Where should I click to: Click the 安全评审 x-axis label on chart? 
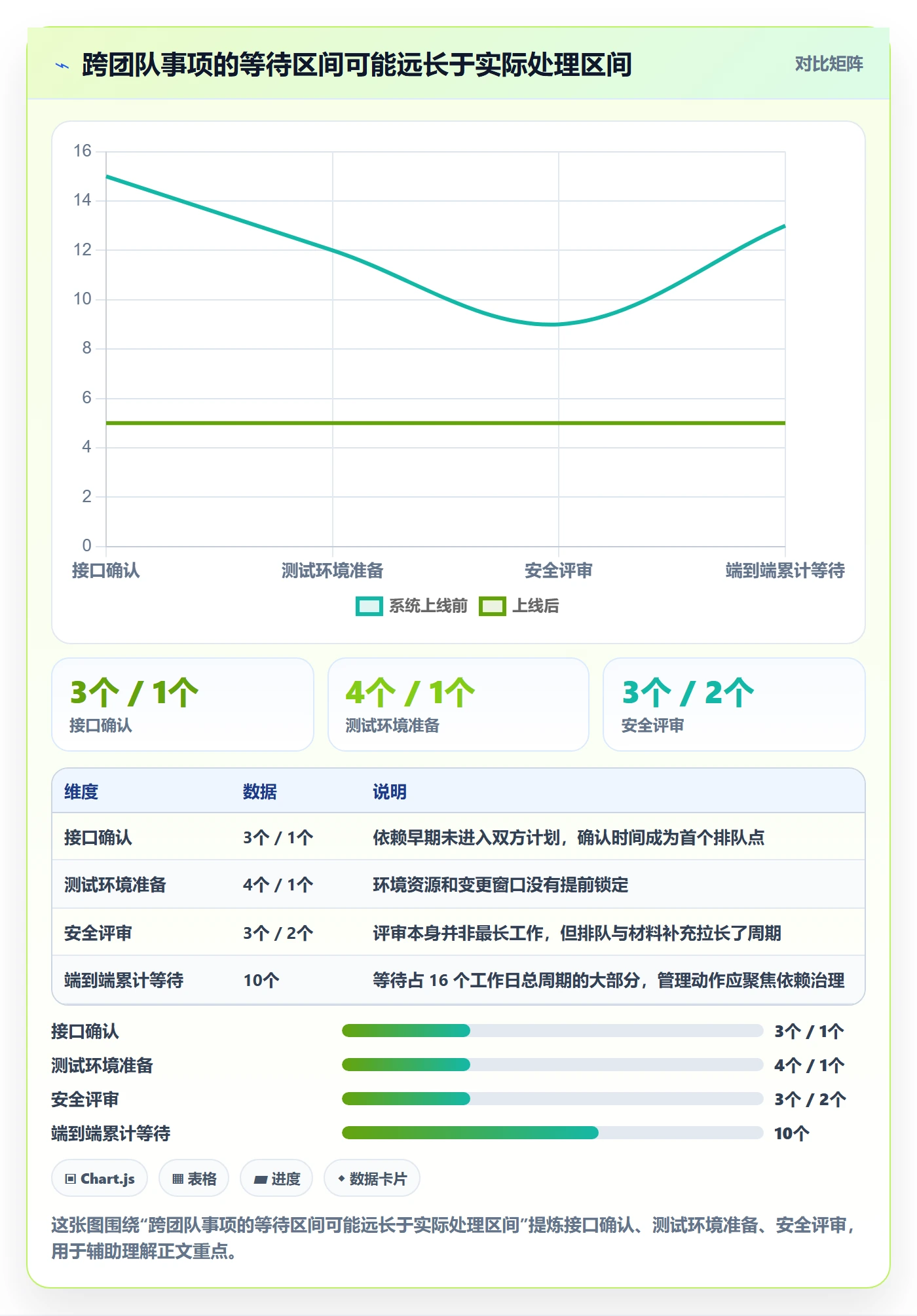[559, 570]
